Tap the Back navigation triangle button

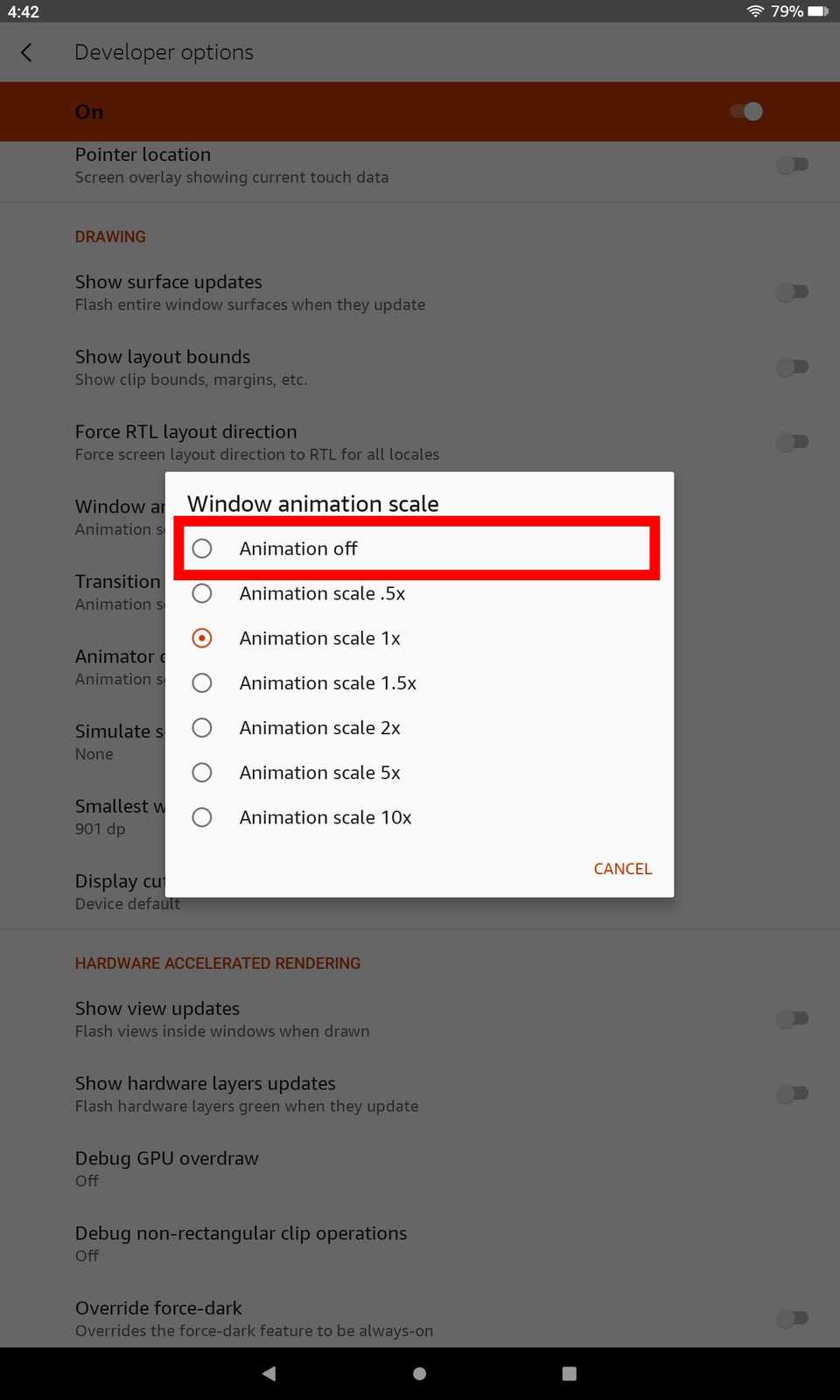tap(269, 1373)
